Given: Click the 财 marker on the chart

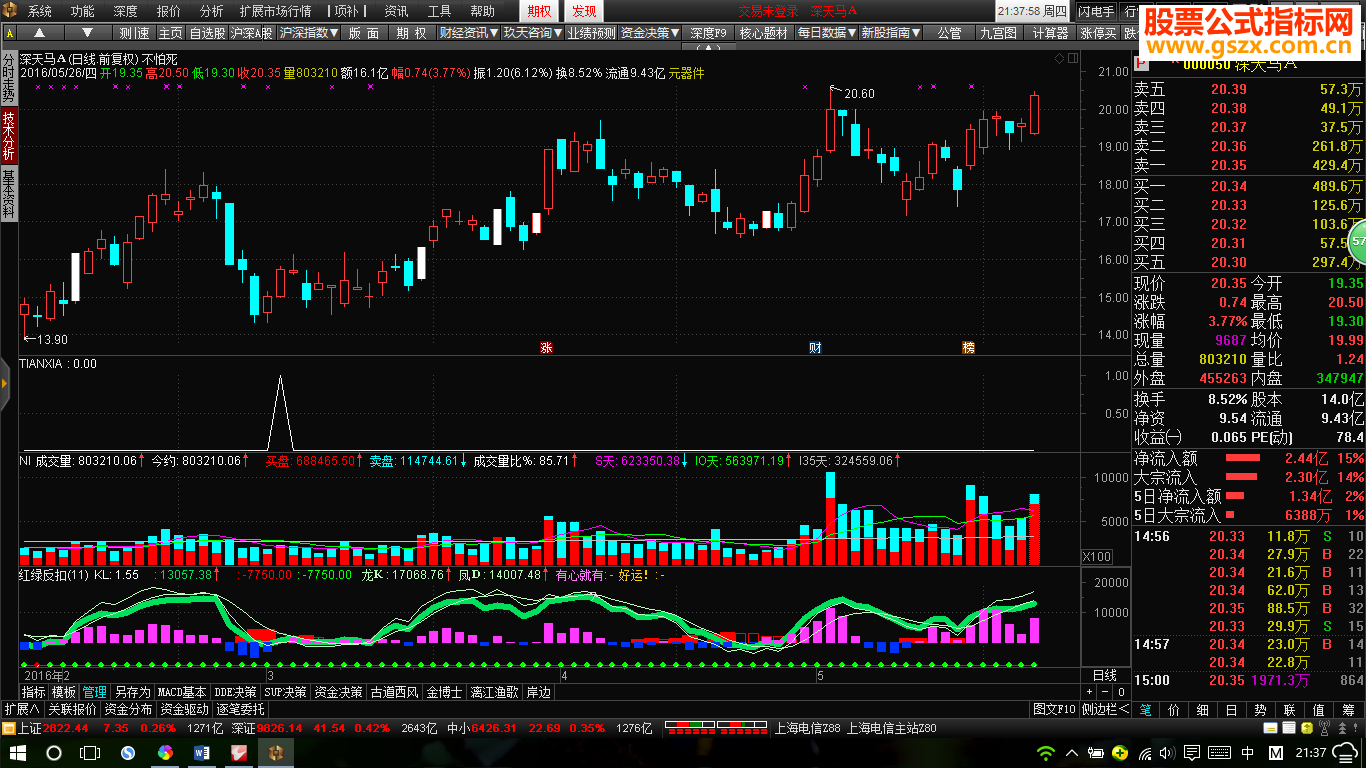Looking at the screenshot, I should tap(816, 347).
